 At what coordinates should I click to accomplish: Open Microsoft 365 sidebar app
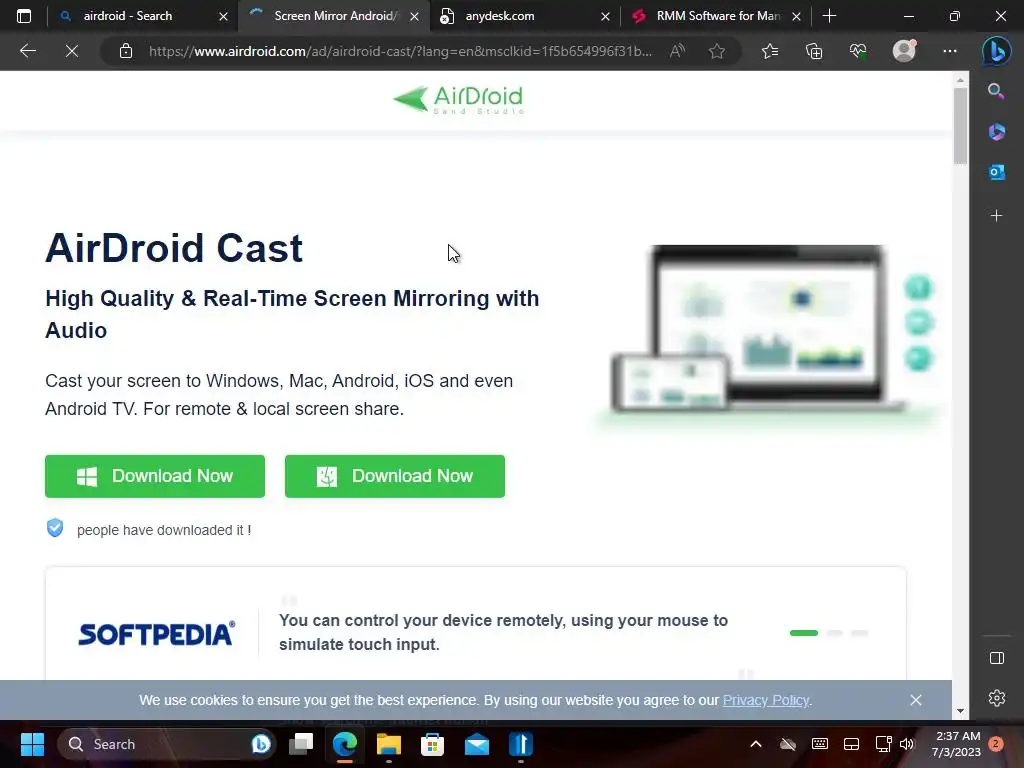click(997, 132)
